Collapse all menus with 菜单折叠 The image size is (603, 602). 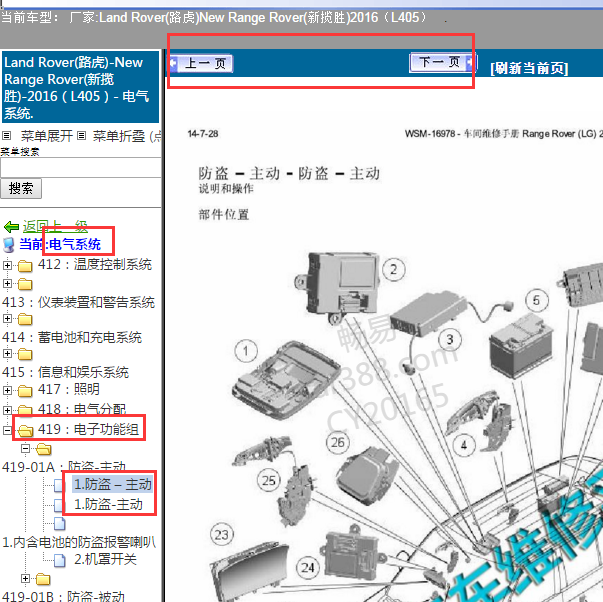tap(119, 136)
